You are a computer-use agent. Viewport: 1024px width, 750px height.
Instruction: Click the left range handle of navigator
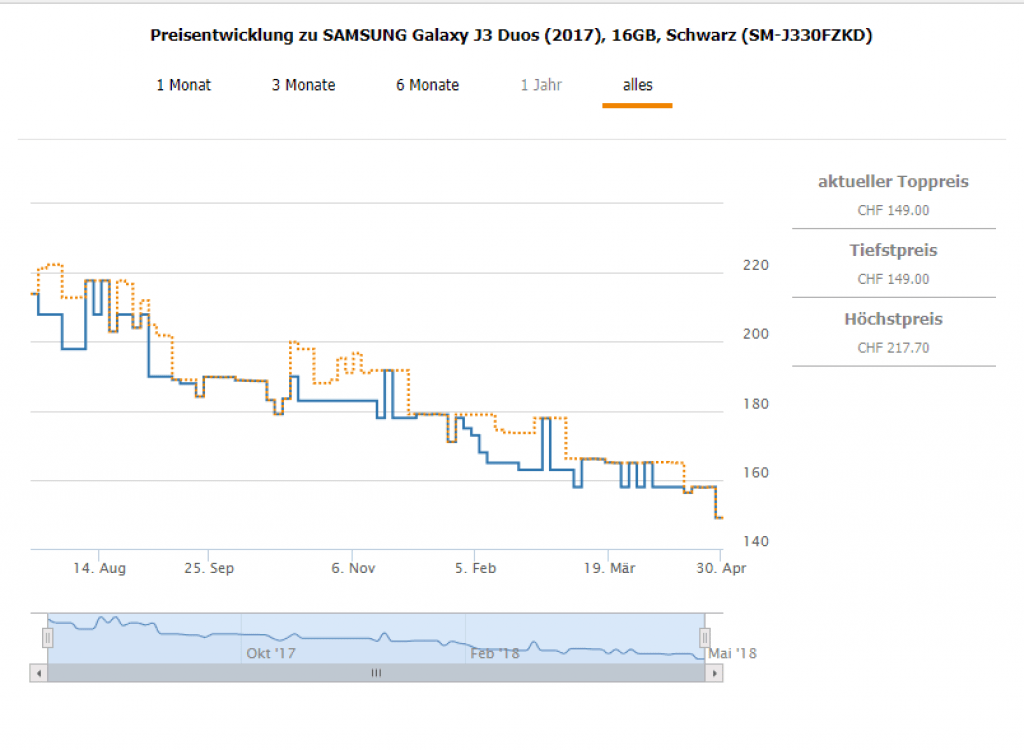[x=47, y=637]
